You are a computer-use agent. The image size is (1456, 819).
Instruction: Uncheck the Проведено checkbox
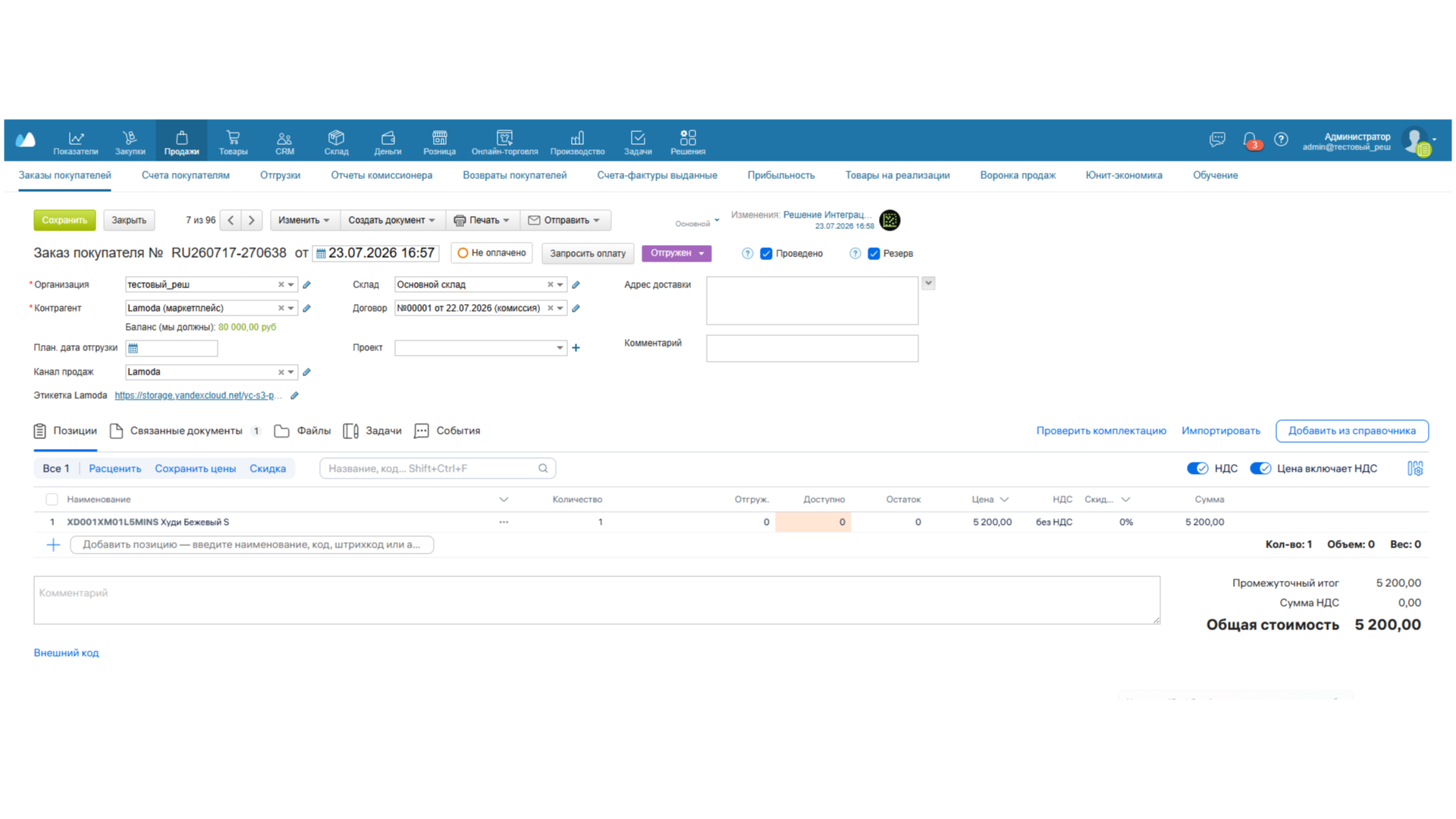point(766,253)
